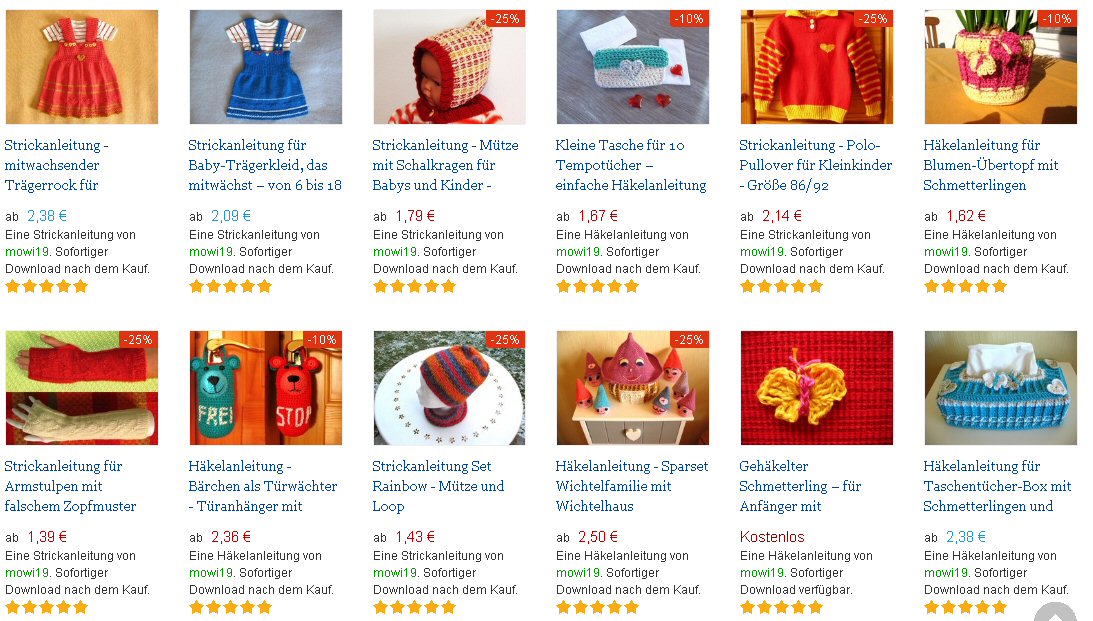The image size is (1093, 621).
Task: Open the blue Baby-Trägerkleid thumbnail
Action: [266, 67]
